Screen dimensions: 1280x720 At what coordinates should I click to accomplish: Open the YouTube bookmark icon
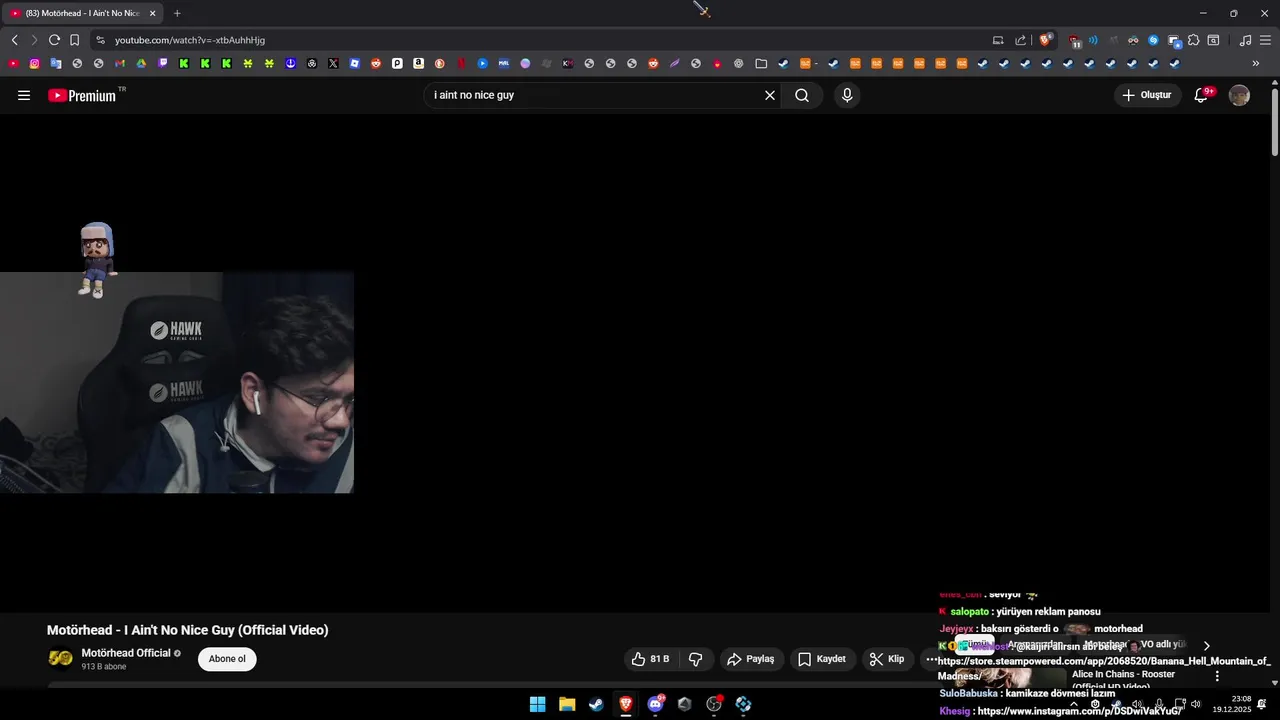[x=13, y=63]
